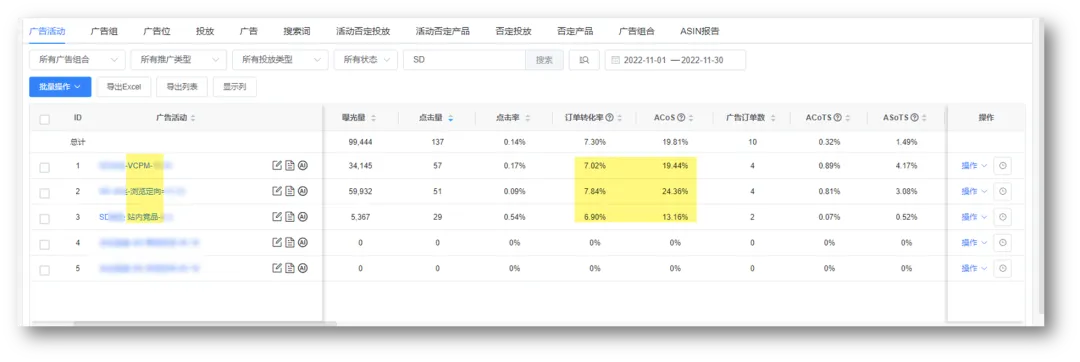Viewport: 1080px width, 362px height.
Task: Click the AI circle icon in row 4
Action: click(x=302, y=242)
